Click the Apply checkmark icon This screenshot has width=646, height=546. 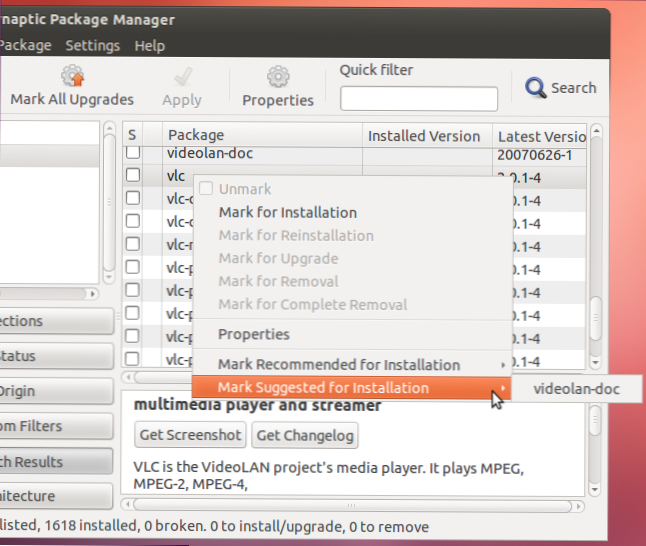pos(182,77)
